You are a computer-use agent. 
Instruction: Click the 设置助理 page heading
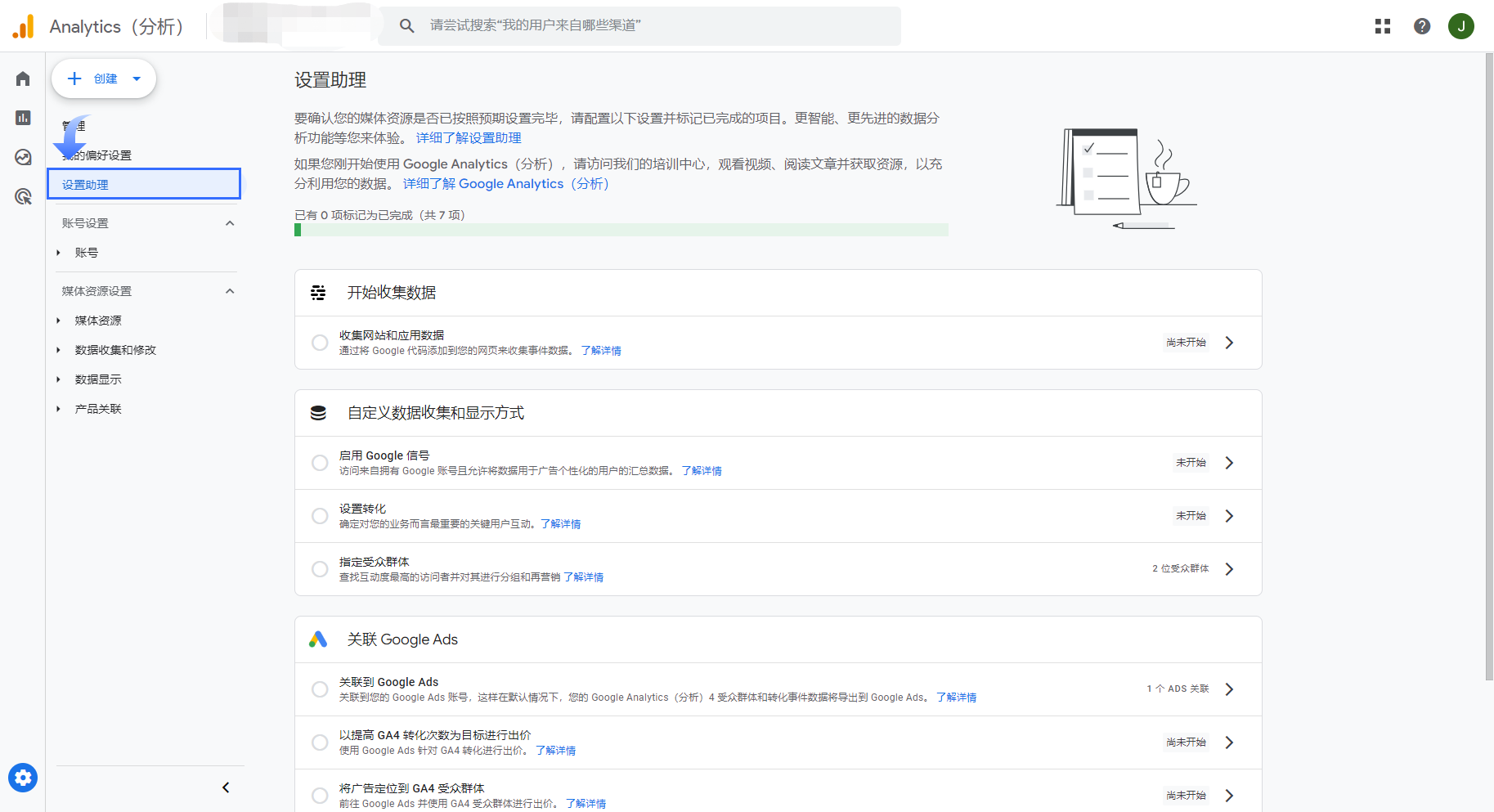(330, 80)
